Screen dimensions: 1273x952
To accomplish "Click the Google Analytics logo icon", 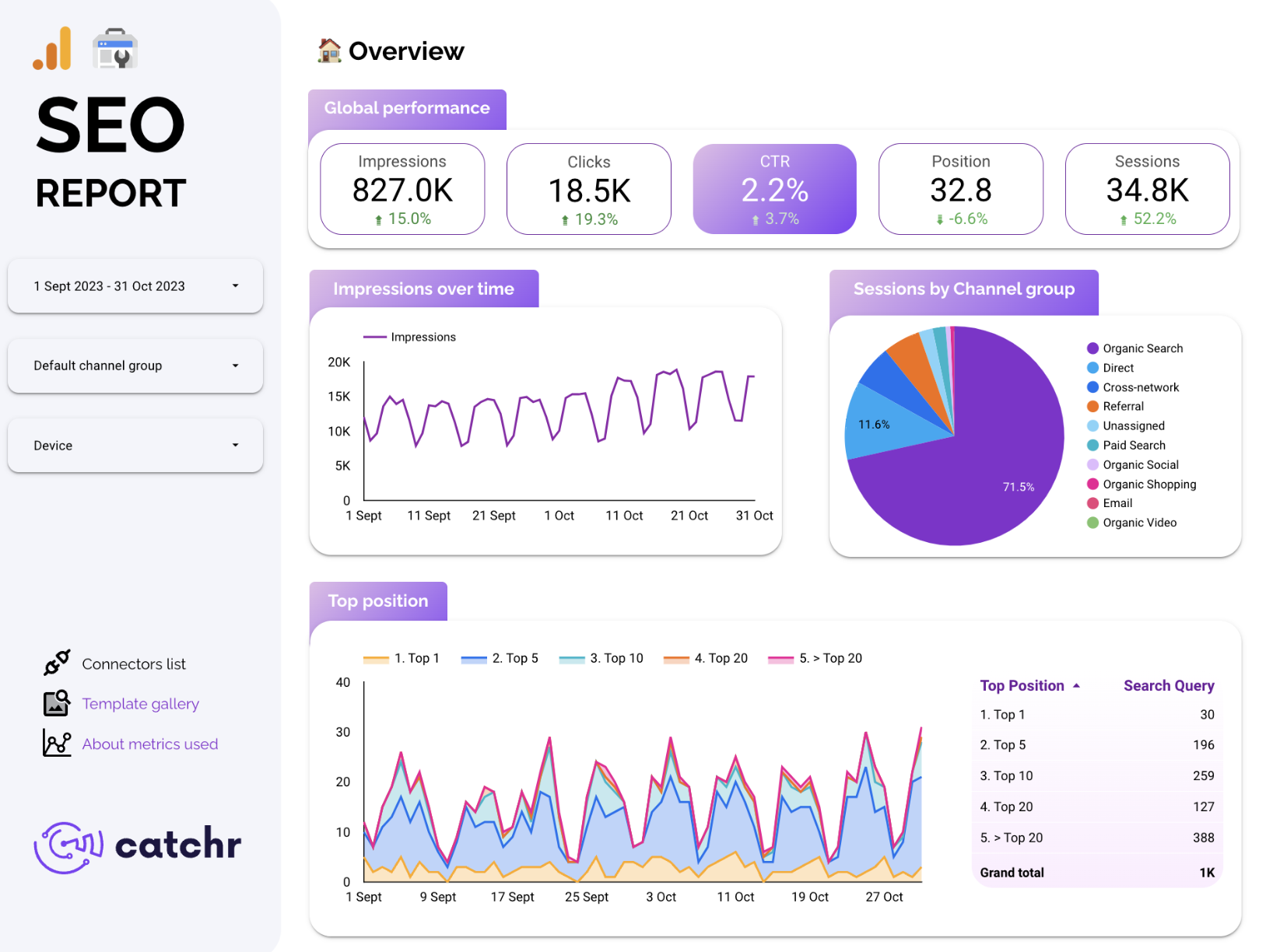I will pyautogui.click(x=51, y=48).
